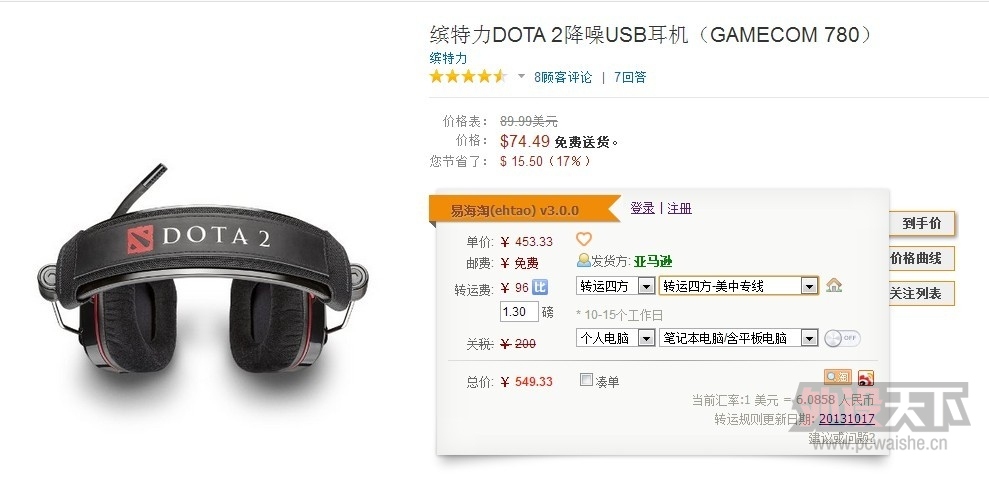Click the red Weibo share icon
This screenshot has height=477, width=989.
(866, 378)
